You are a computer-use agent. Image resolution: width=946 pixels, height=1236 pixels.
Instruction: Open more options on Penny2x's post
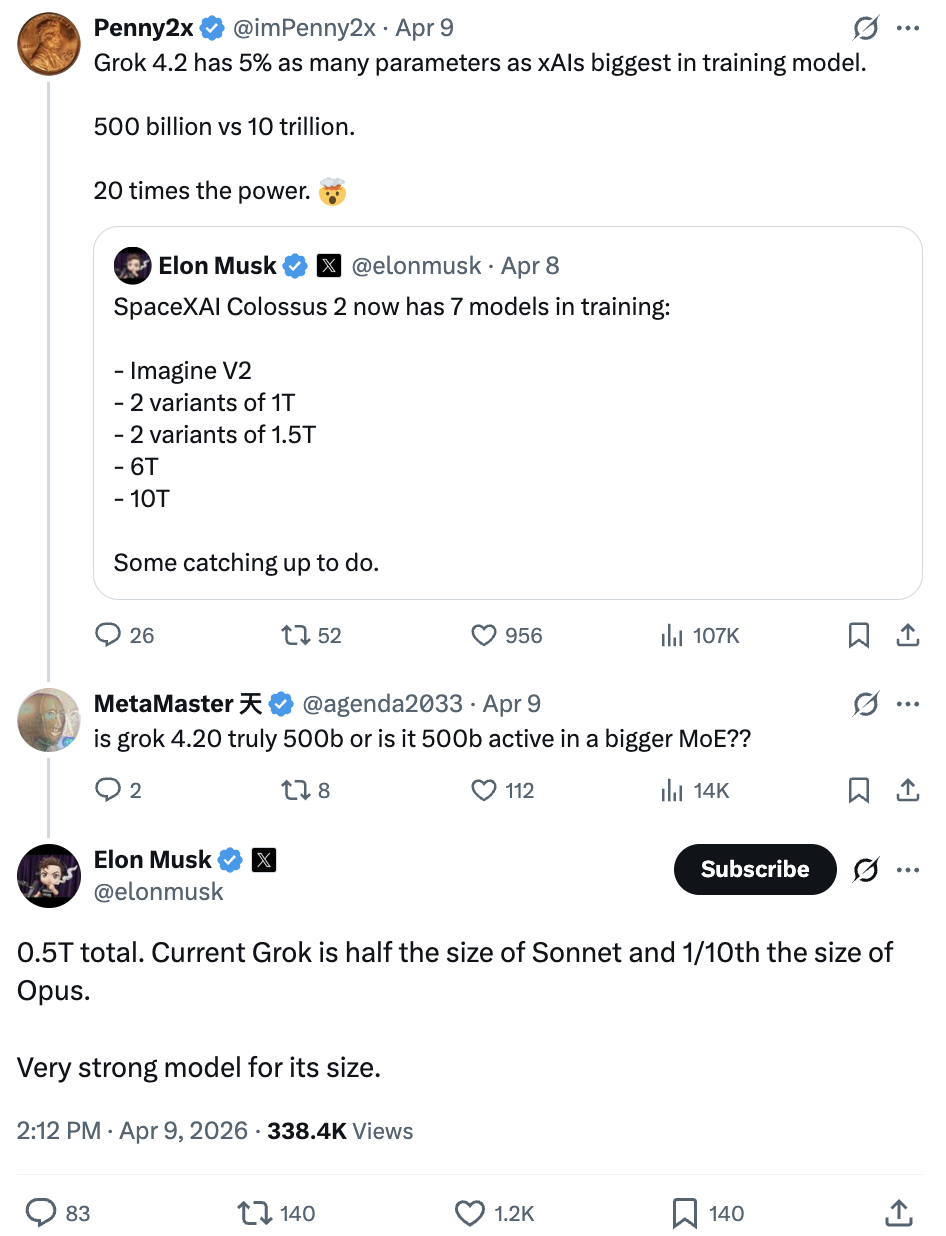coord(908,29)
